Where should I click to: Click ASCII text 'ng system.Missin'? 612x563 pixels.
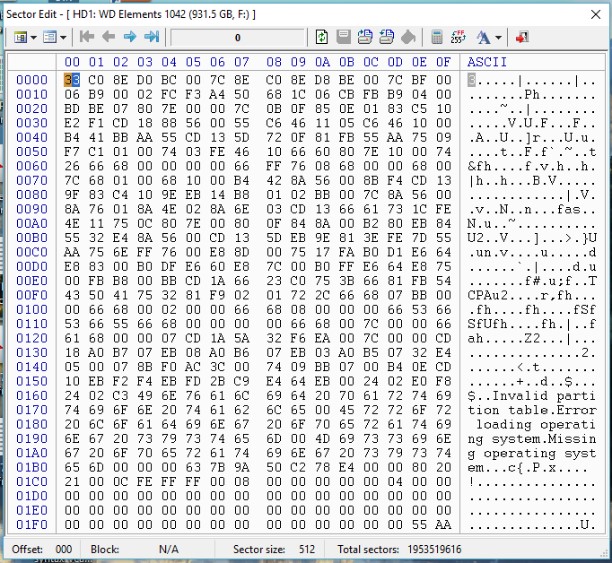532,439
